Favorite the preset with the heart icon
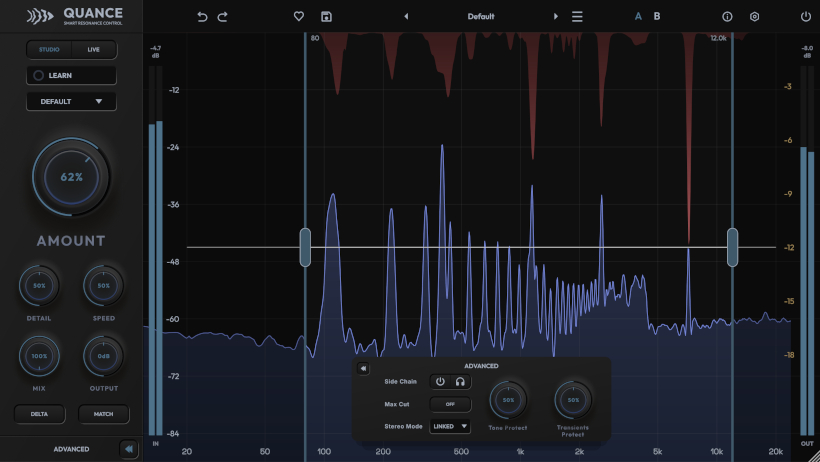 point(299,16)
